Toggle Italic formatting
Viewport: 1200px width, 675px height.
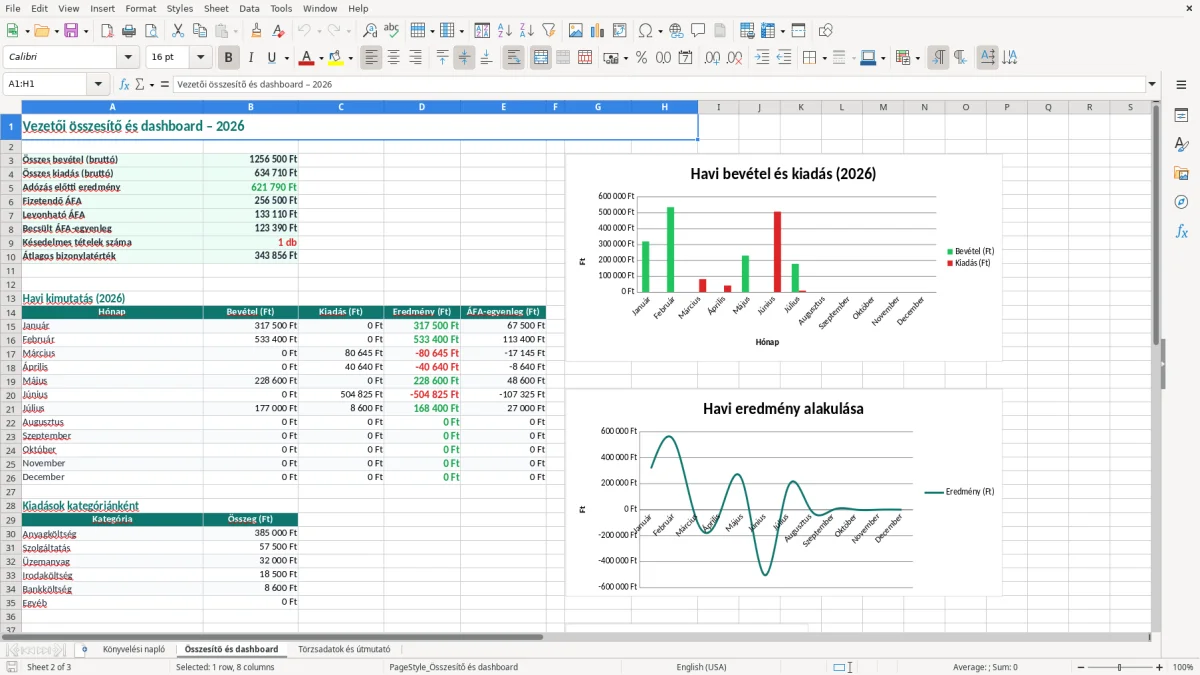tap(251, 58)
